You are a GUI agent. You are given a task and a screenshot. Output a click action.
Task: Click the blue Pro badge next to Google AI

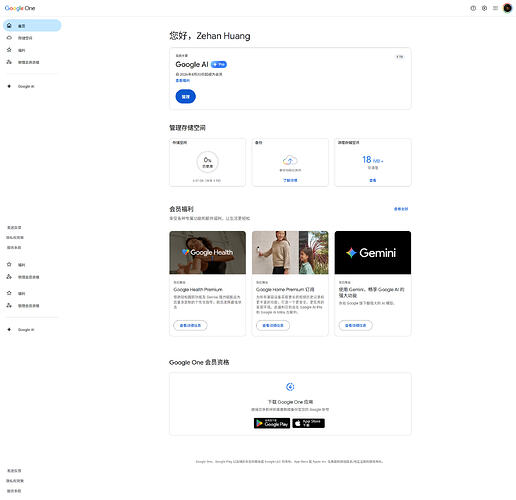(219, 64)
